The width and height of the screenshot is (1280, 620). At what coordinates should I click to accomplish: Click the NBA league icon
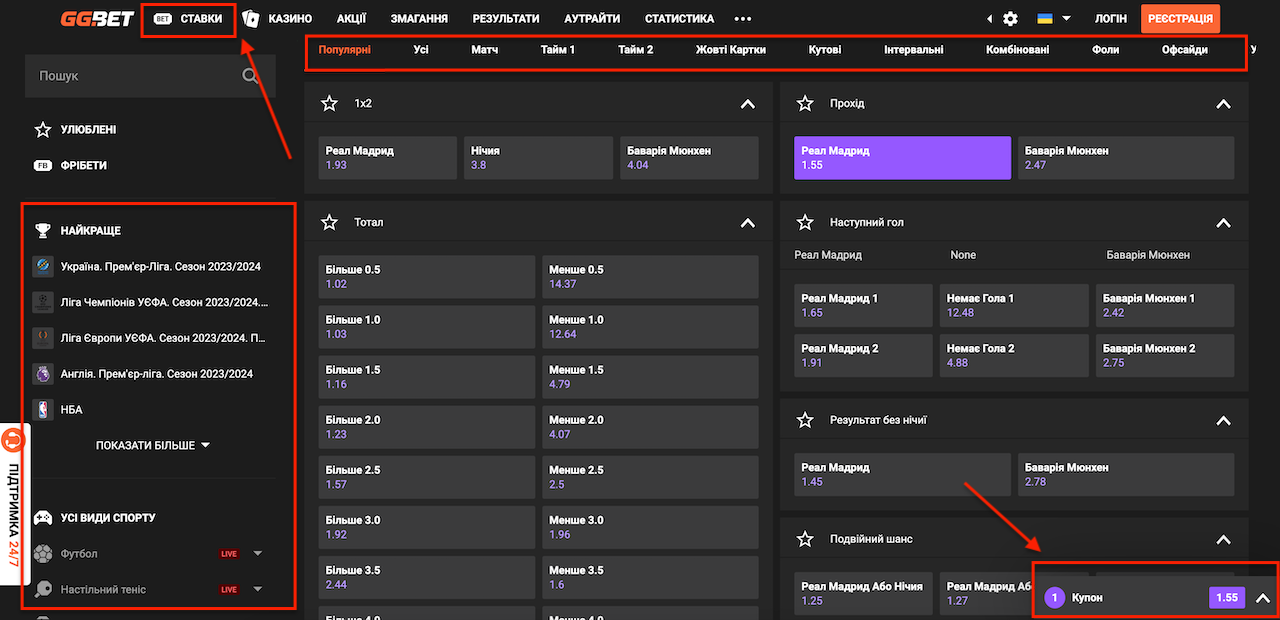point(42,410)
